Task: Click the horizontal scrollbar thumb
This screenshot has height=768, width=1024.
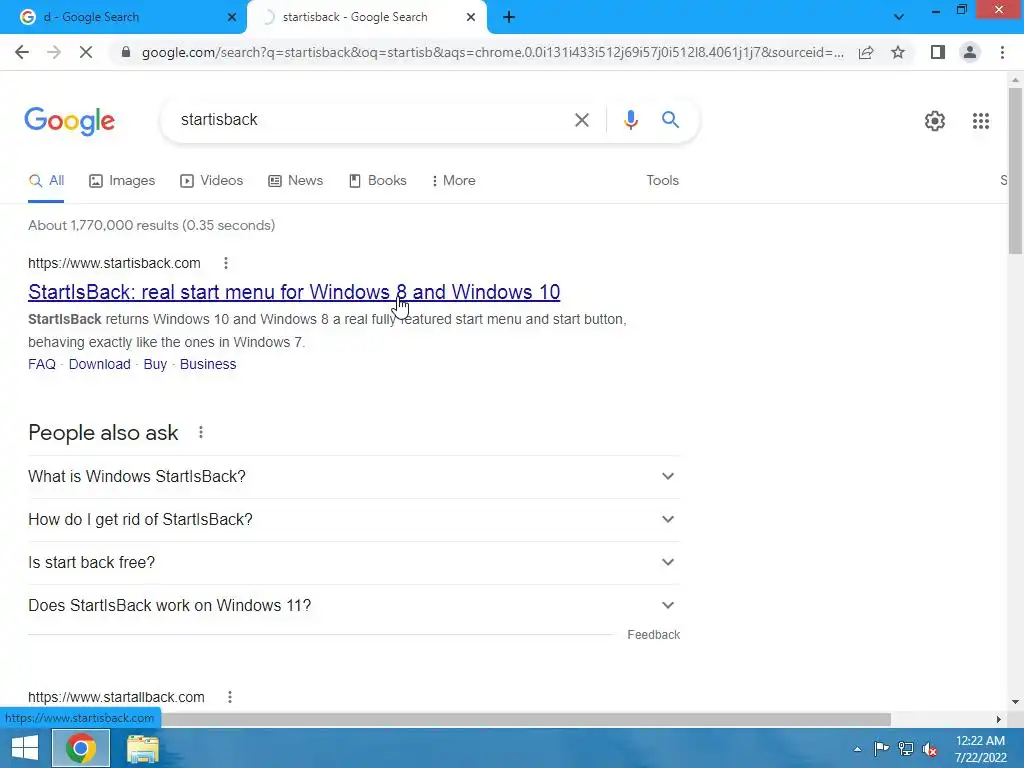Action: pos(526,719)
